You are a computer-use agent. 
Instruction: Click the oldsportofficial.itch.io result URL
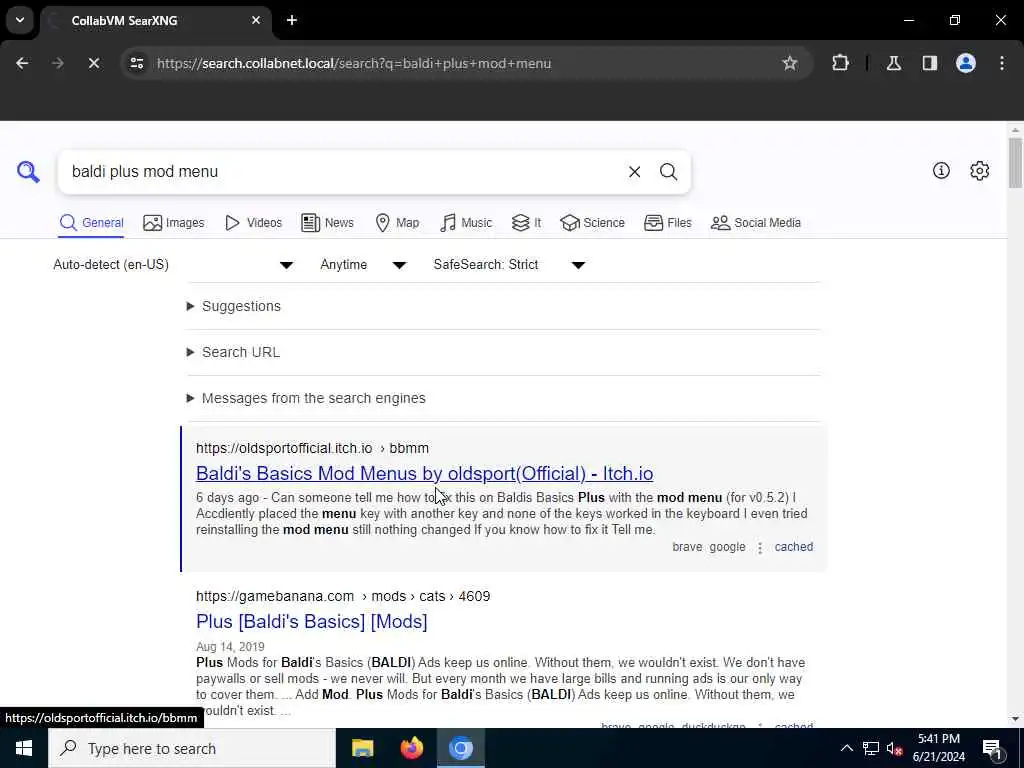click(x=312, y=448)
